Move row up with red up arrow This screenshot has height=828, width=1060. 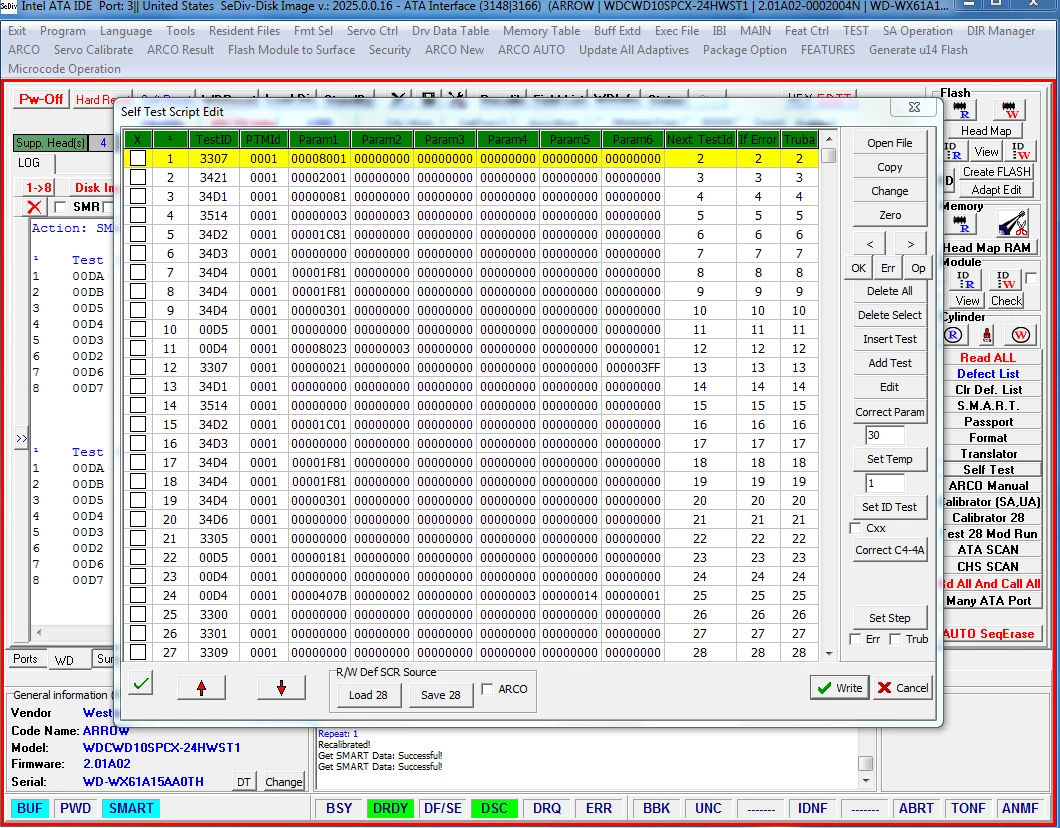[x=201, y=687]
